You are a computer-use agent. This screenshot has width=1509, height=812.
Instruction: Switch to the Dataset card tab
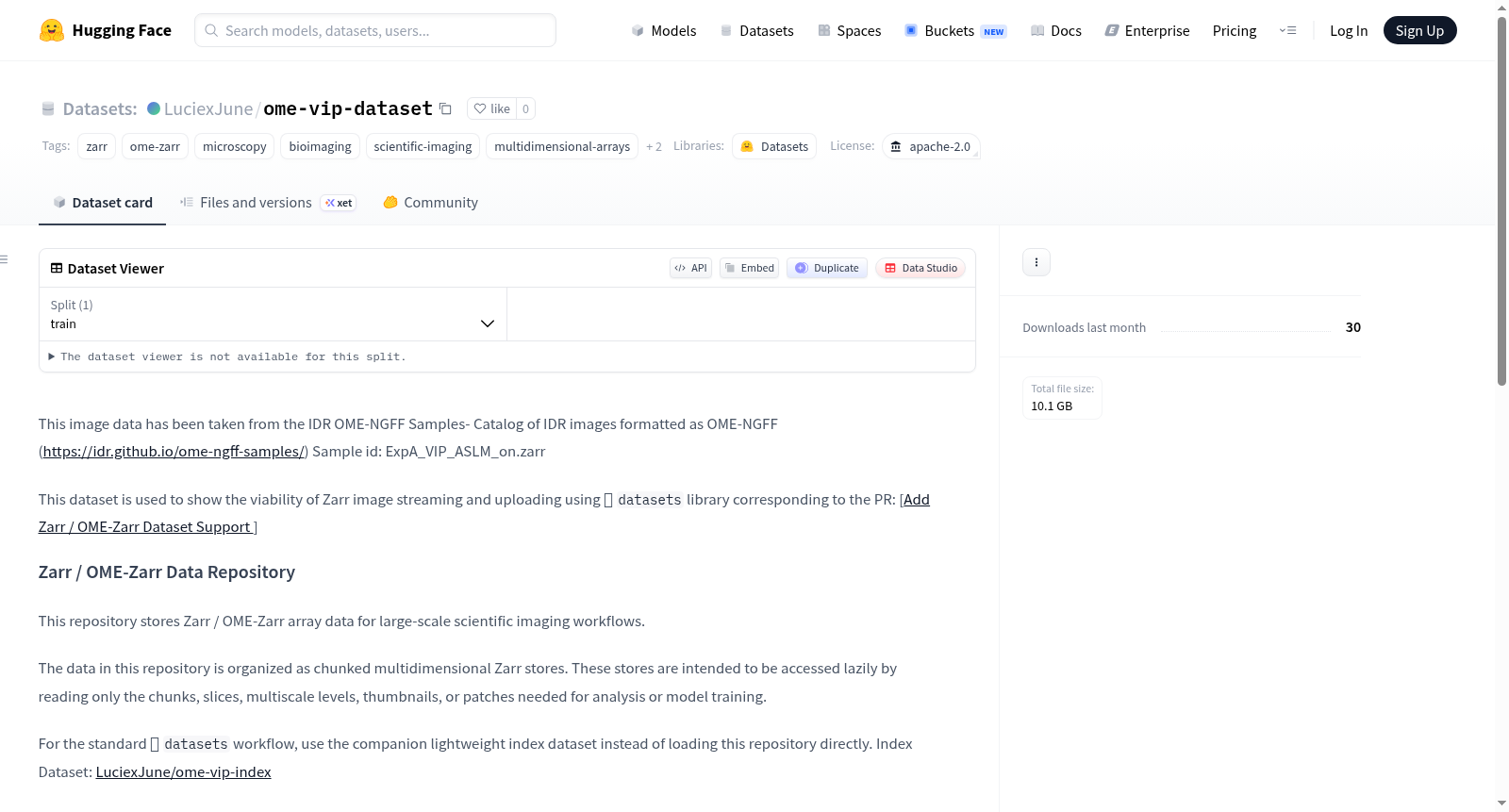coord(102,202)
